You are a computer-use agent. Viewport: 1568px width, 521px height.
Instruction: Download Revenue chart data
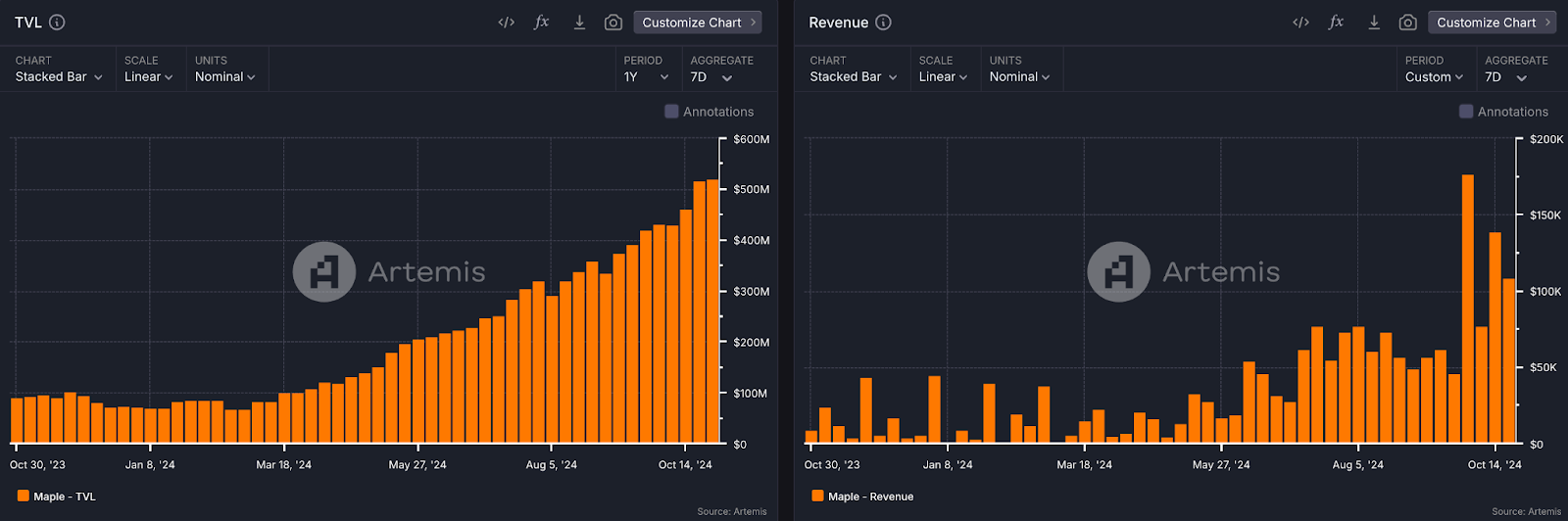(x=1374, y=22)
